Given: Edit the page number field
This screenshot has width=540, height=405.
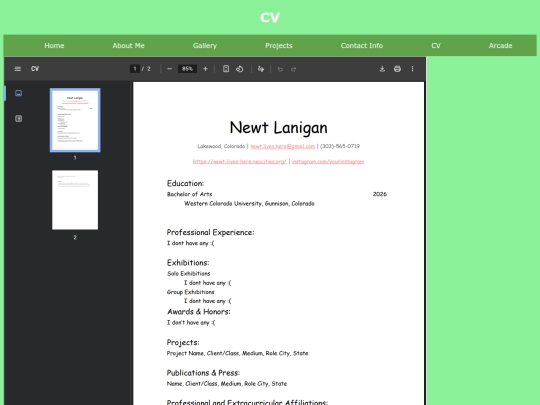Looking at the screenshot, I should click(135, 69).
